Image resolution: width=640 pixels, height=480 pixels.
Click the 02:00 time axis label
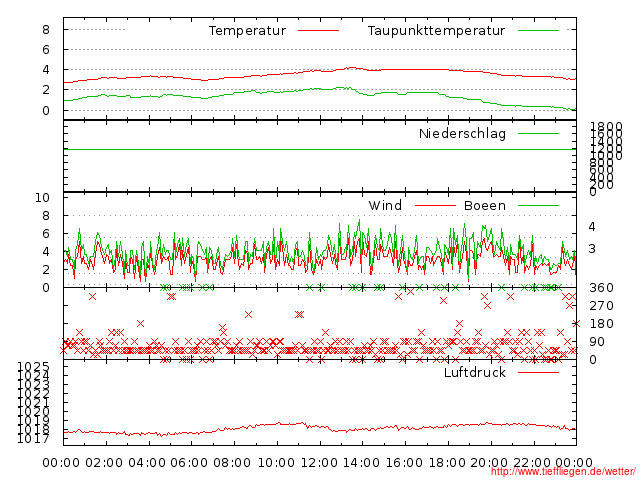pos(104,462)
